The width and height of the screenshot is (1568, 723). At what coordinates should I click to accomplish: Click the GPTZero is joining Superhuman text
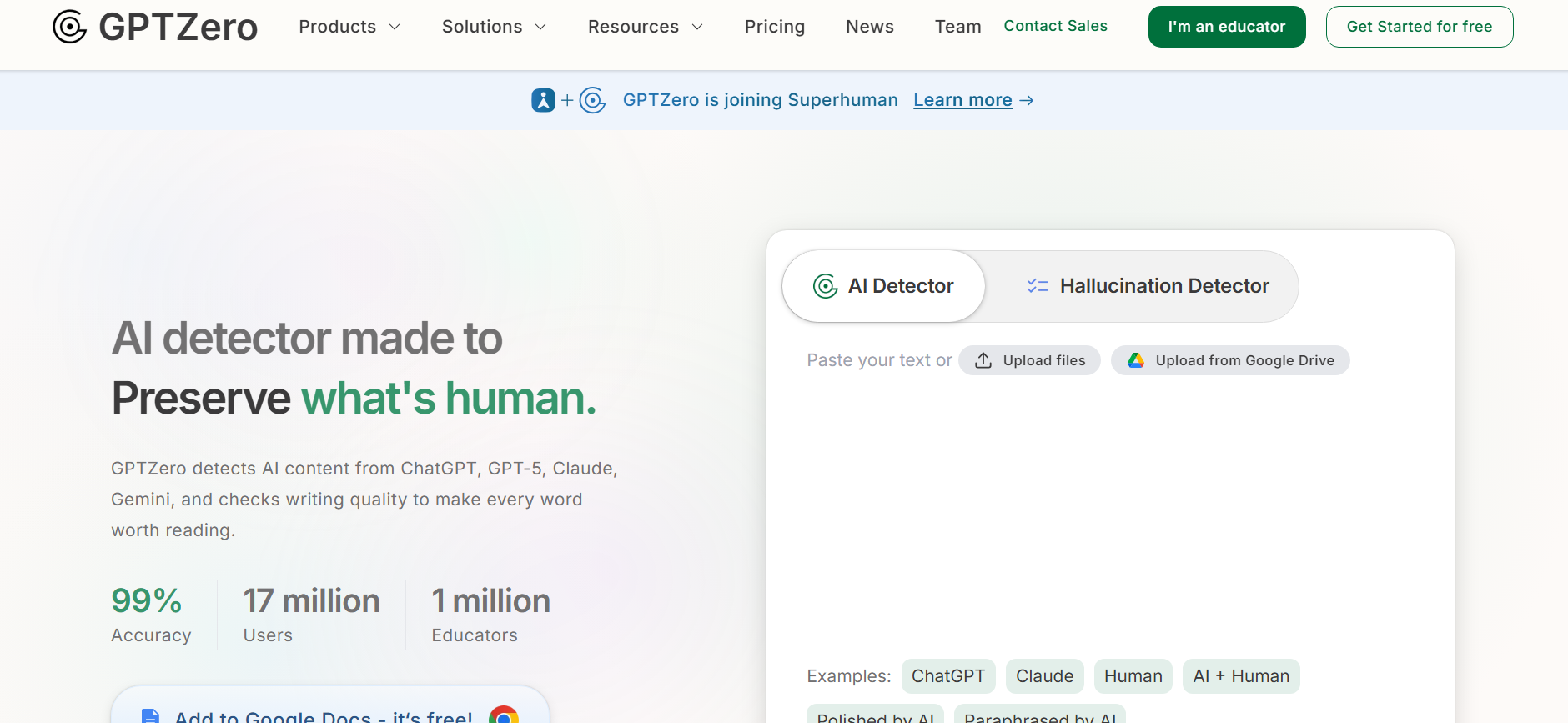click(761, 100)
